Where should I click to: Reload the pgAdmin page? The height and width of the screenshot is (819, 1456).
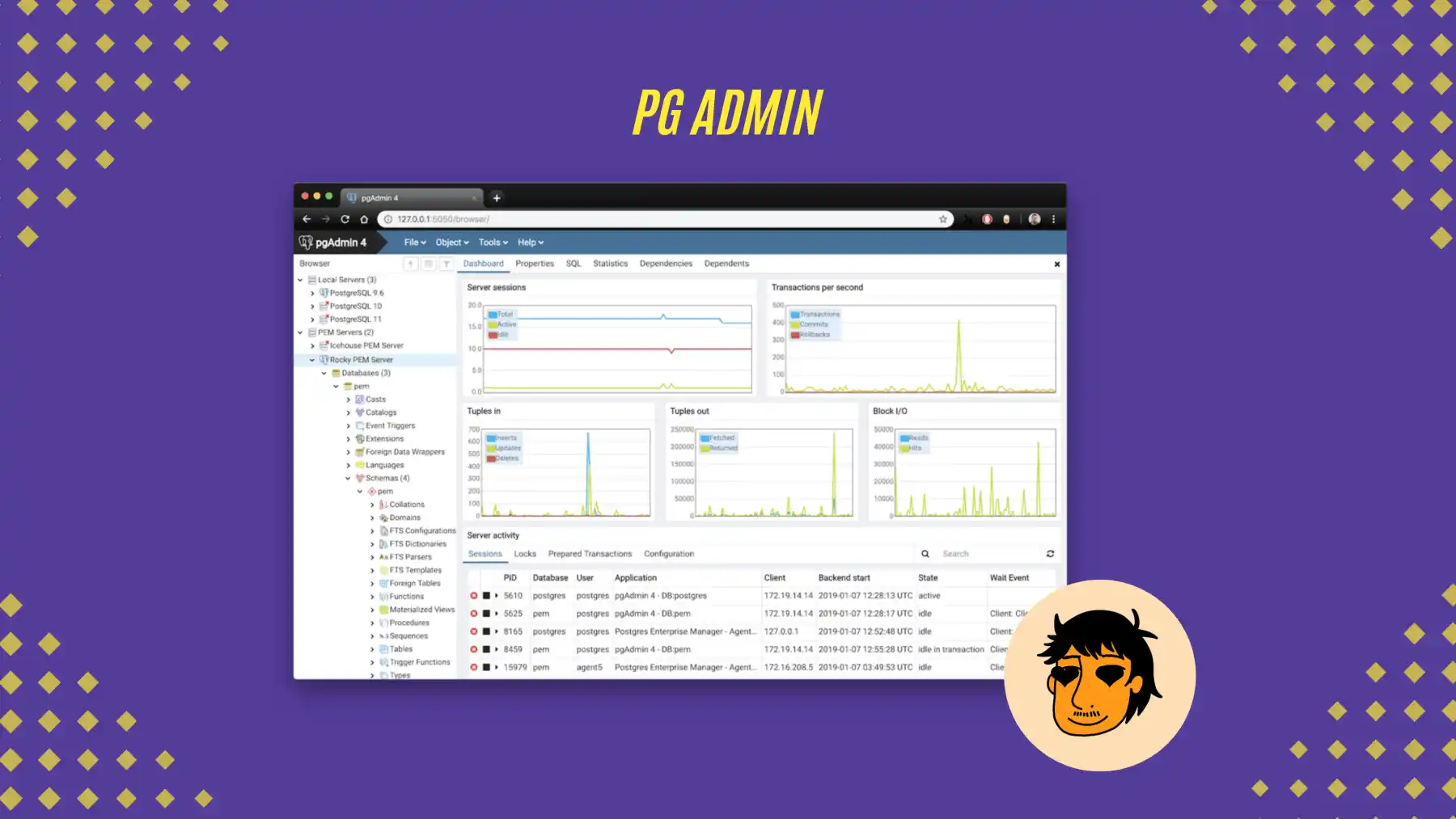point(345,219)
